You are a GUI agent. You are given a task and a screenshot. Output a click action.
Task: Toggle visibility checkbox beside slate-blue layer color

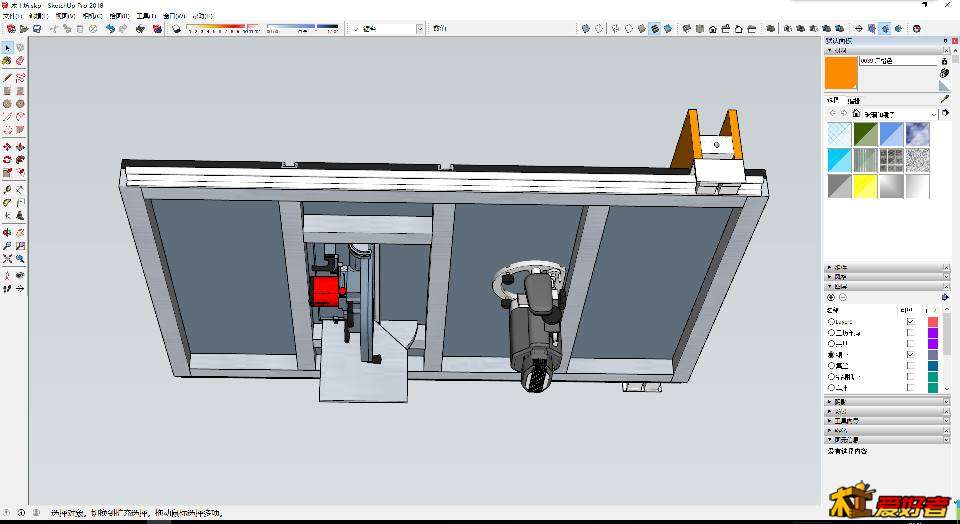(x=911, y=354)
